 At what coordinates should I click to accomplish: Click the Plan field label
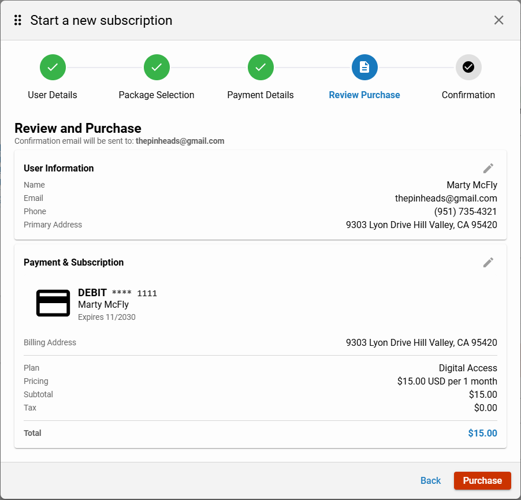pyautogui.click(x=31, y=368)
